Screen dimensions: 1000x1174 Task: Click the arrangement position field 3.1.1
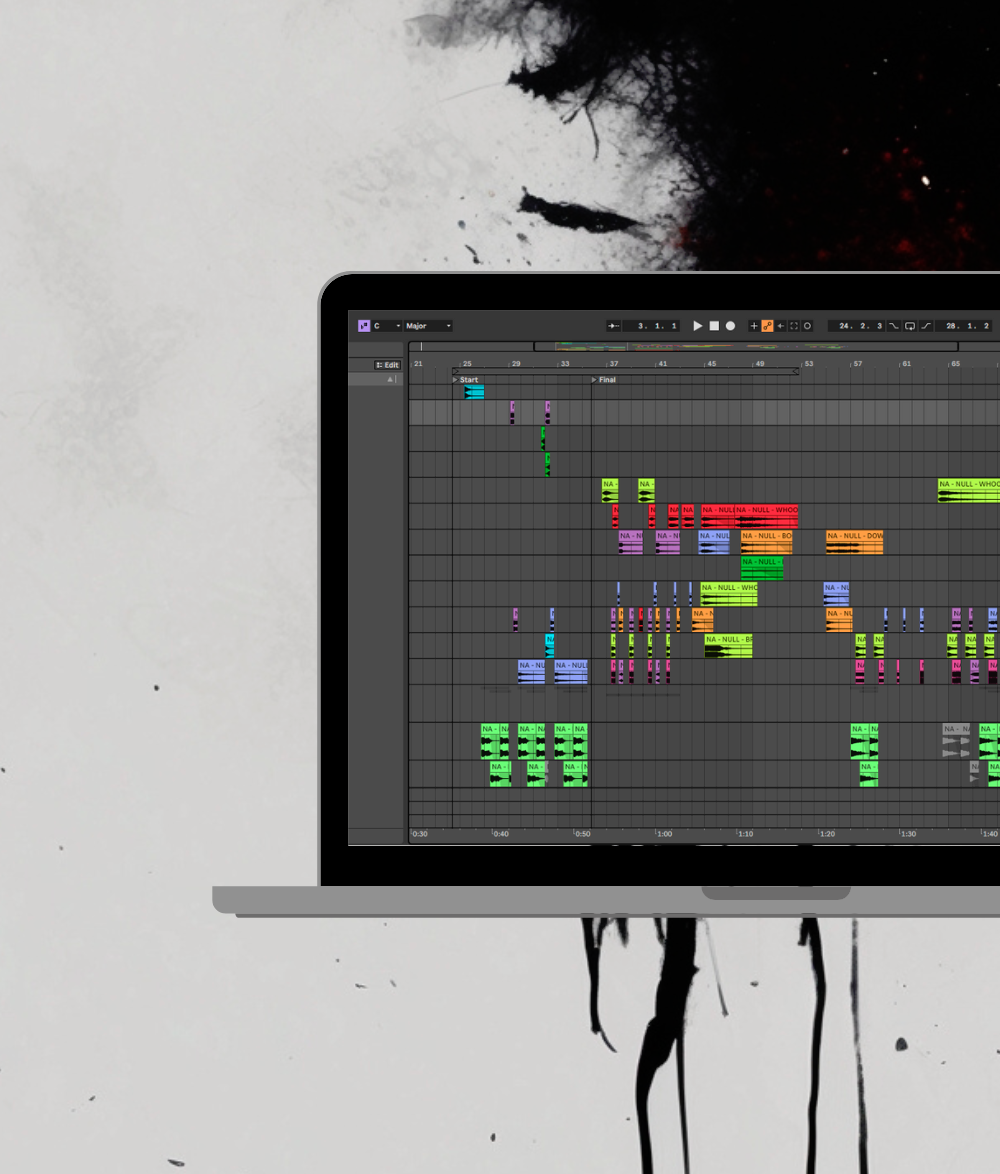pyautogui.click(x=651, y=326)
